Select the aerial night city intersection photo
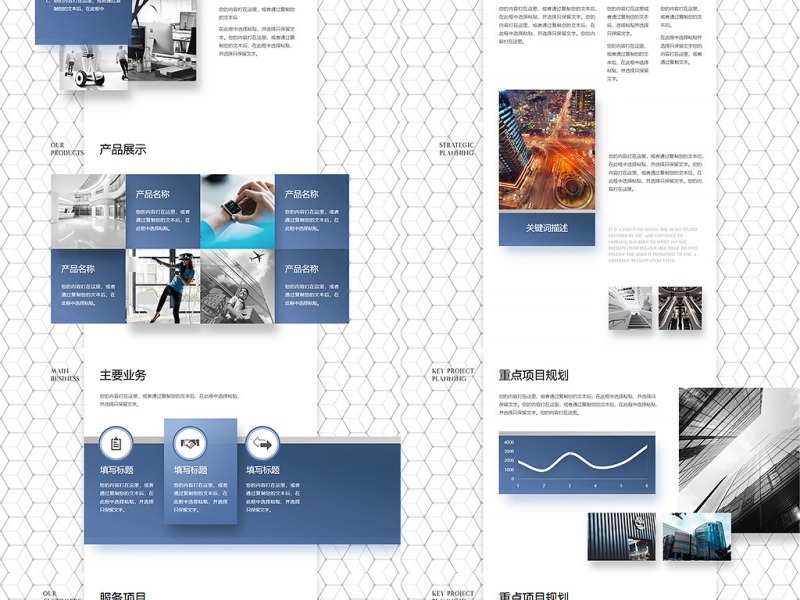 (546, 150)
